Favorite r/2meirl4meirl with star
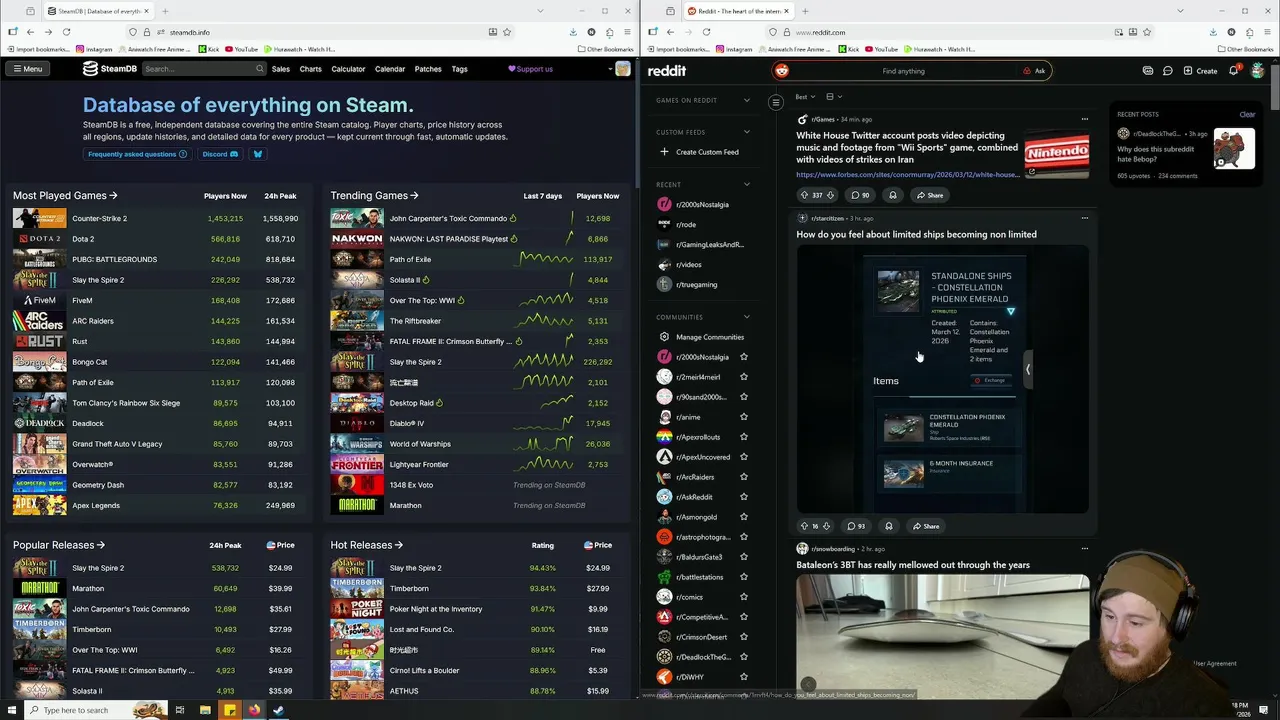Image resolution: width=1280 pixels, height=720 pixels. (743, 377)
